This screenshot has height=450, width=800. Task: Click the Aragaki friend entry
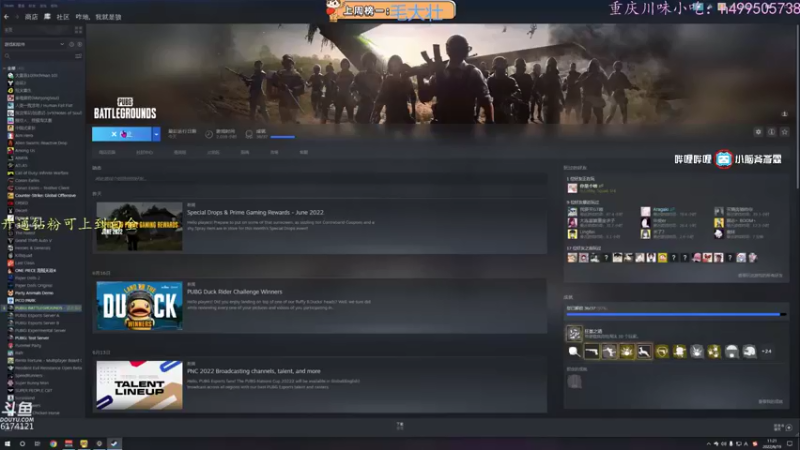coord(668,211)
